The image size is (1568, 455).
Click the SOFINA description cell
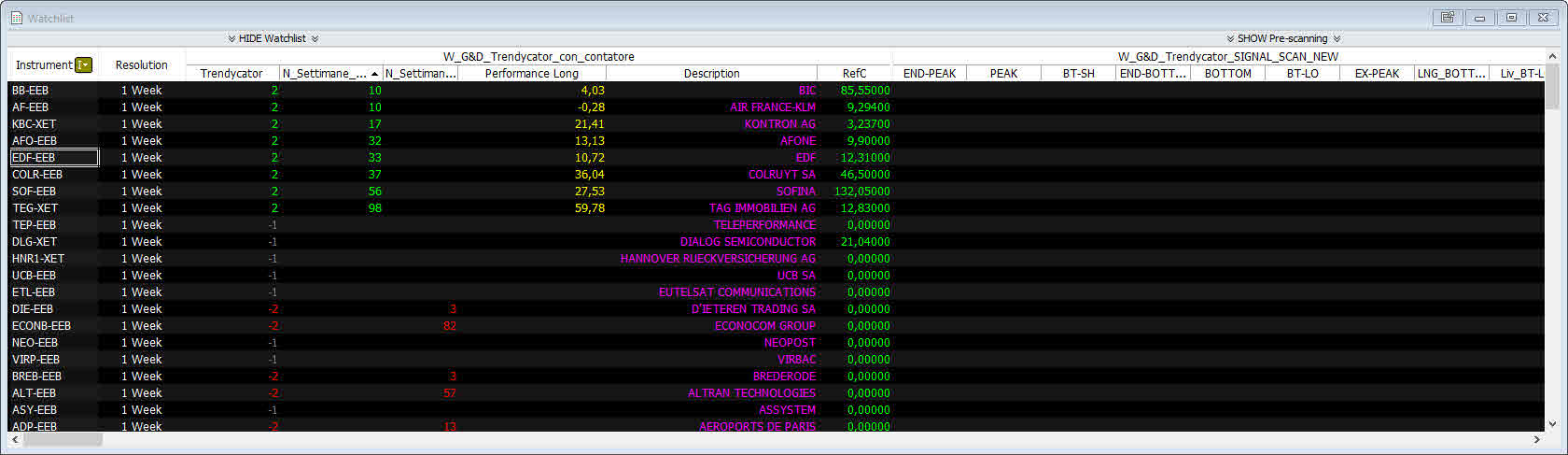click(x=712, y=192)
